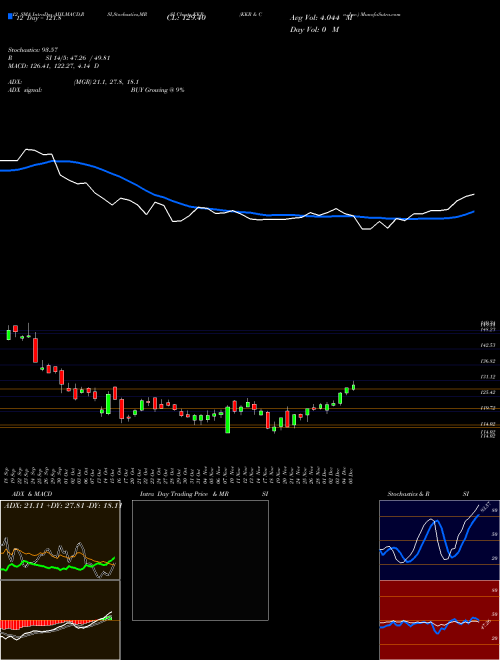
Task: Click the 'MACD: 126.41, 122.27, 4.14 D' line
Action: click(x=53, y=66)
